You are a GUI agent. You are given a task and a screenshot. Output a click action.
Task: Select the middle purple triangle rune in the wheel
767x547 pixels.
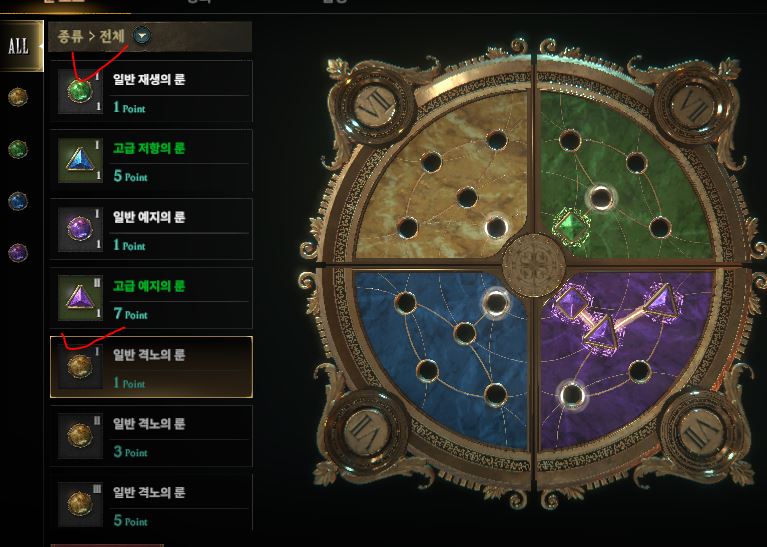coord(601,332)
